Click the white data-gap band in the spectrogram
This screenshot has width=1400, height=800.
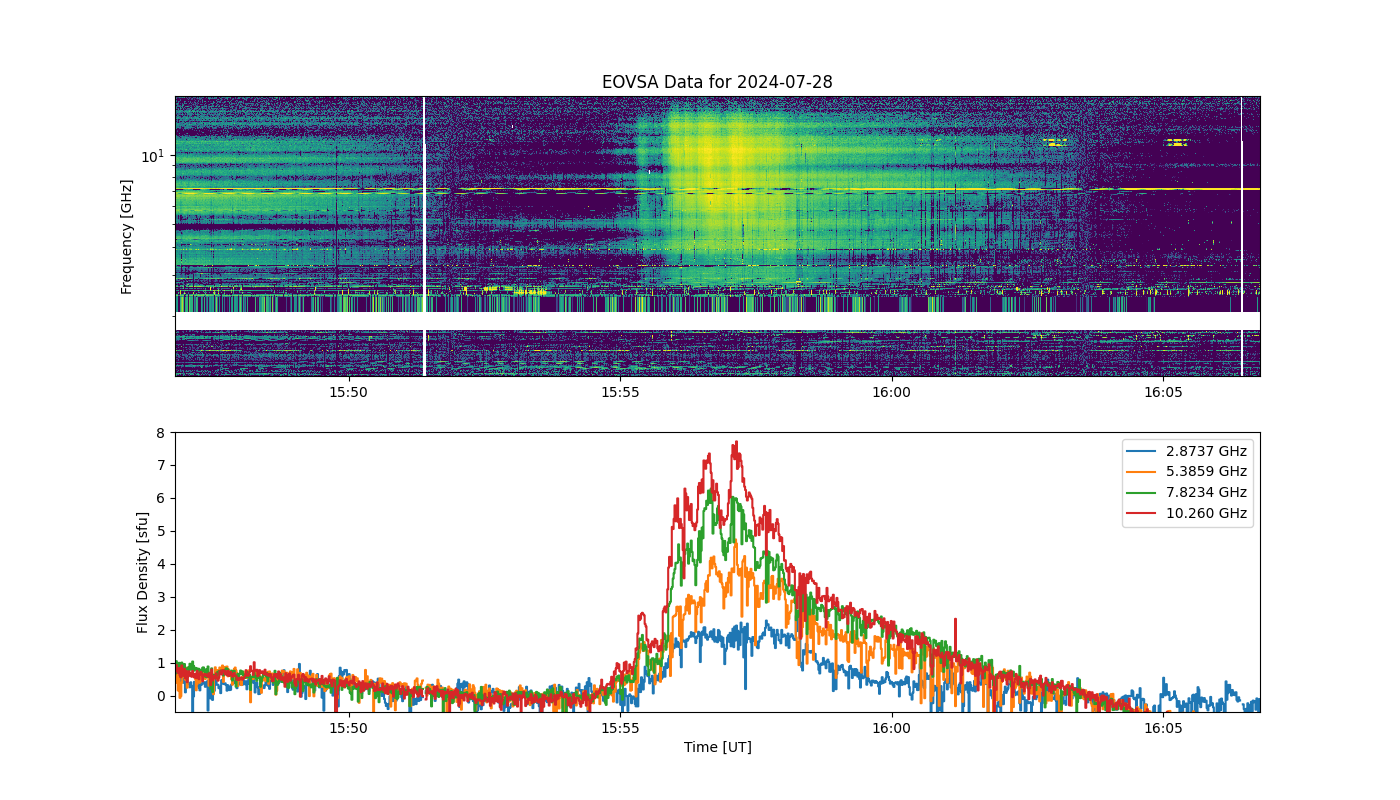(717, 321)
